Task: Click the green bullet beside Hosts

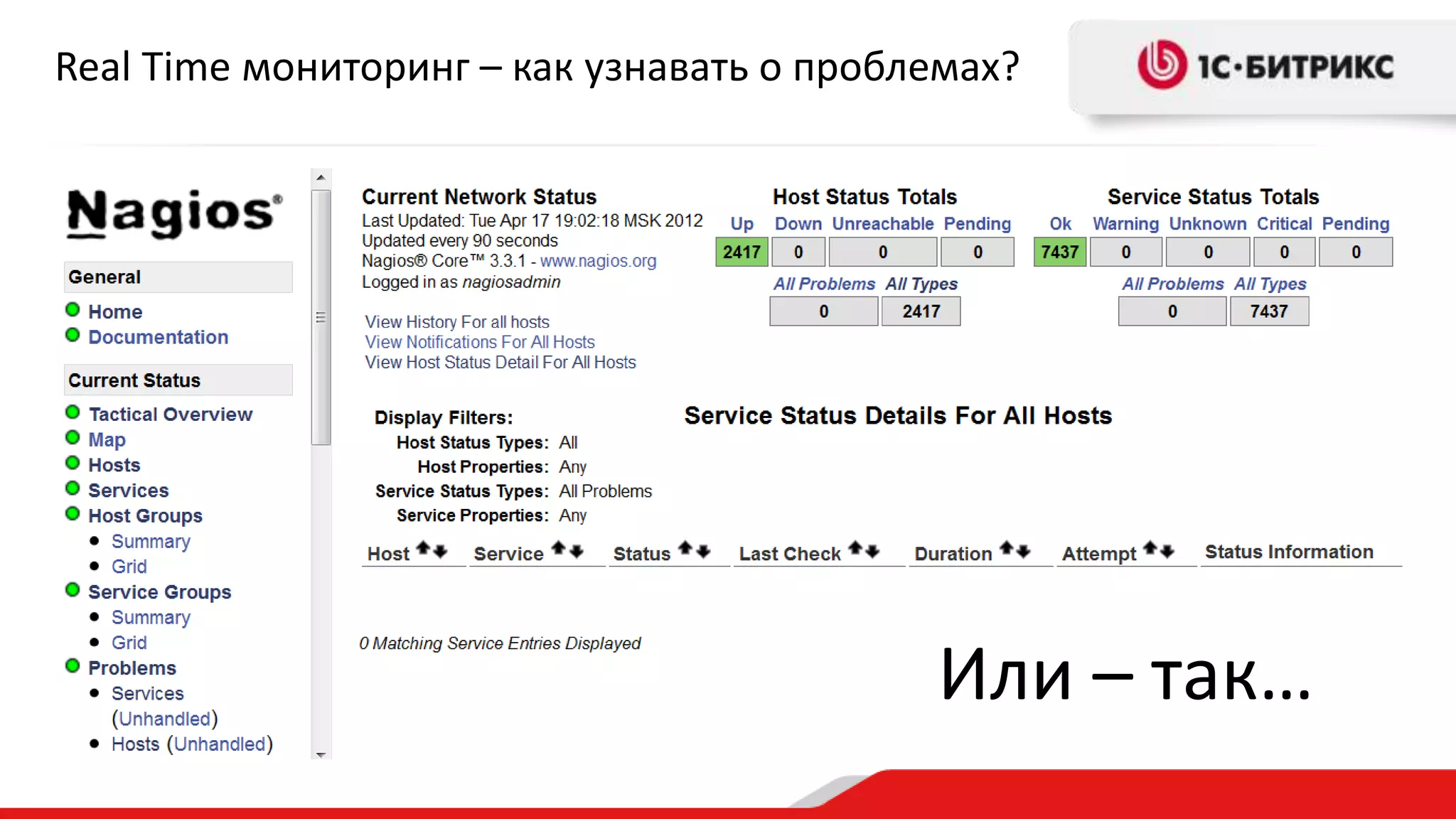Action: coord(73,463)
